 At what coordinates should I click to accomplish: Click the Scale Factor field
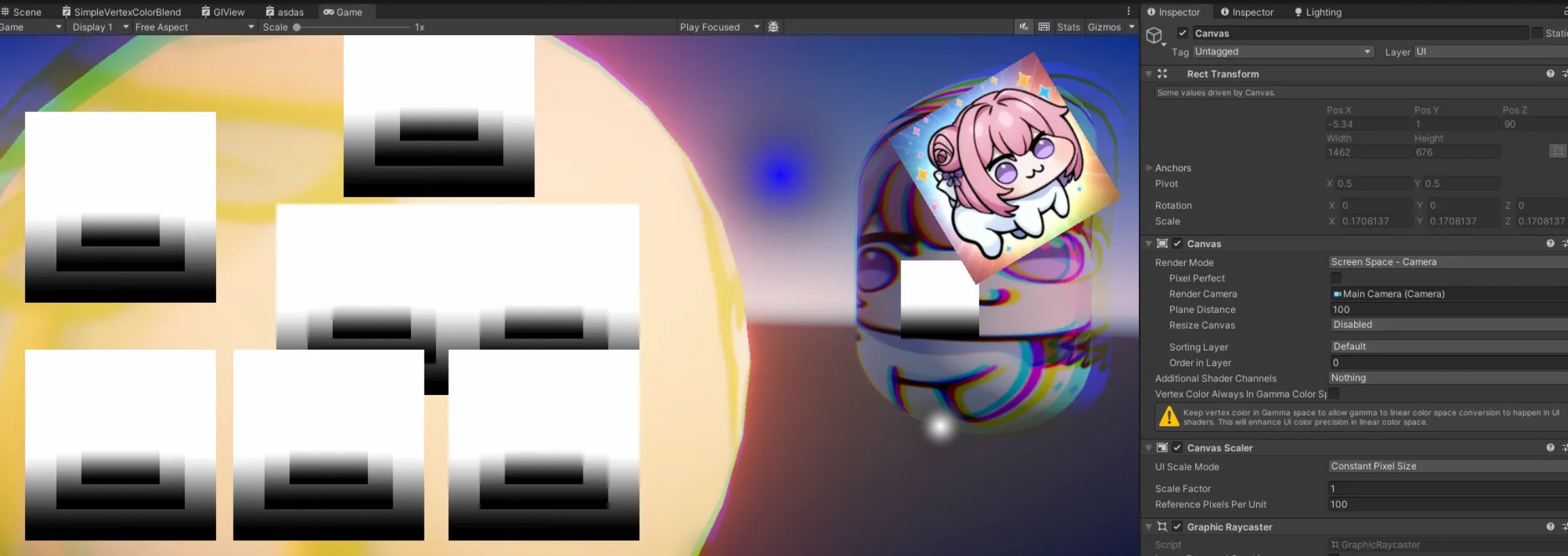click(1448, 489)
